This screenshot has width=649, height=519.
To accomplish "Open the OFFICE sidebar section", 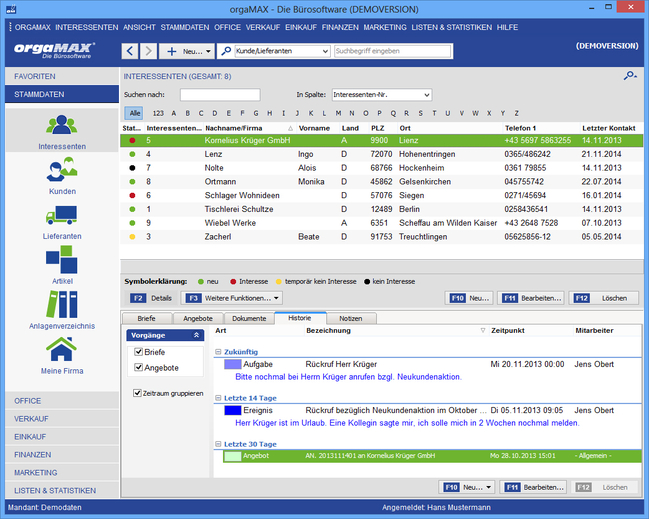I will [62, 401].
